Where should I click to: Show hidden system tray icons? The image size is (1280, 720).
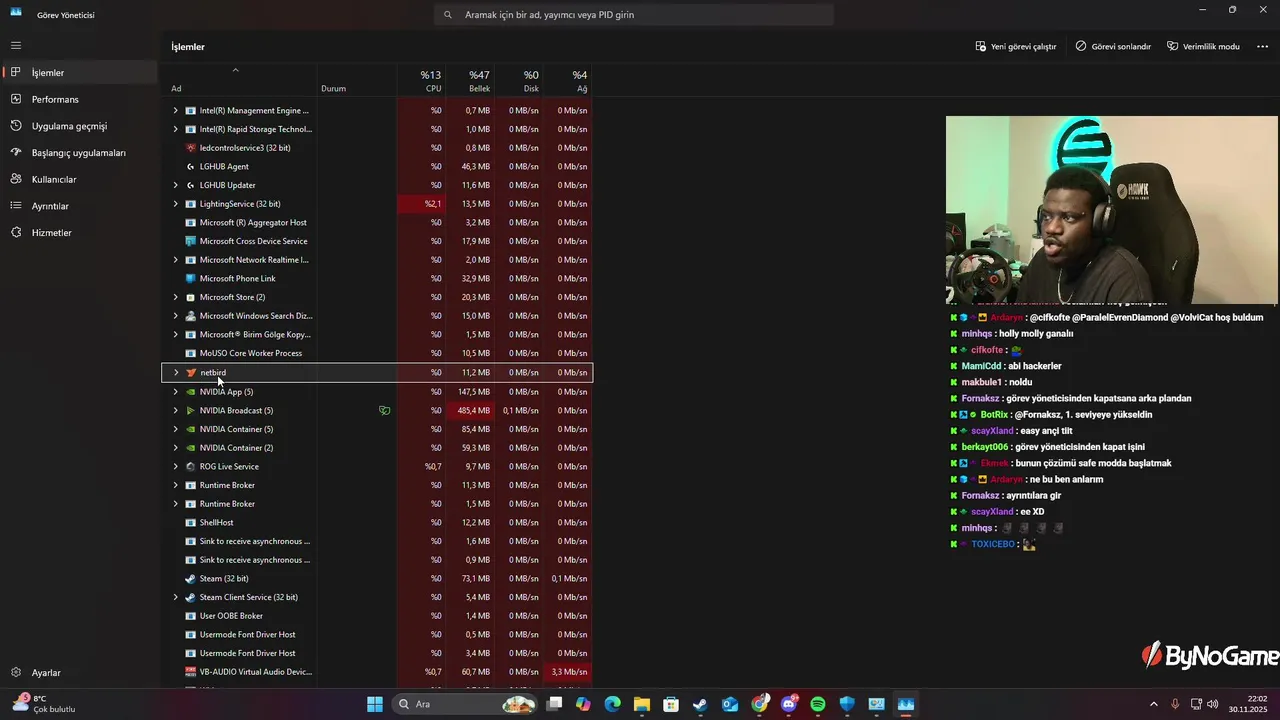[1153, 704]
